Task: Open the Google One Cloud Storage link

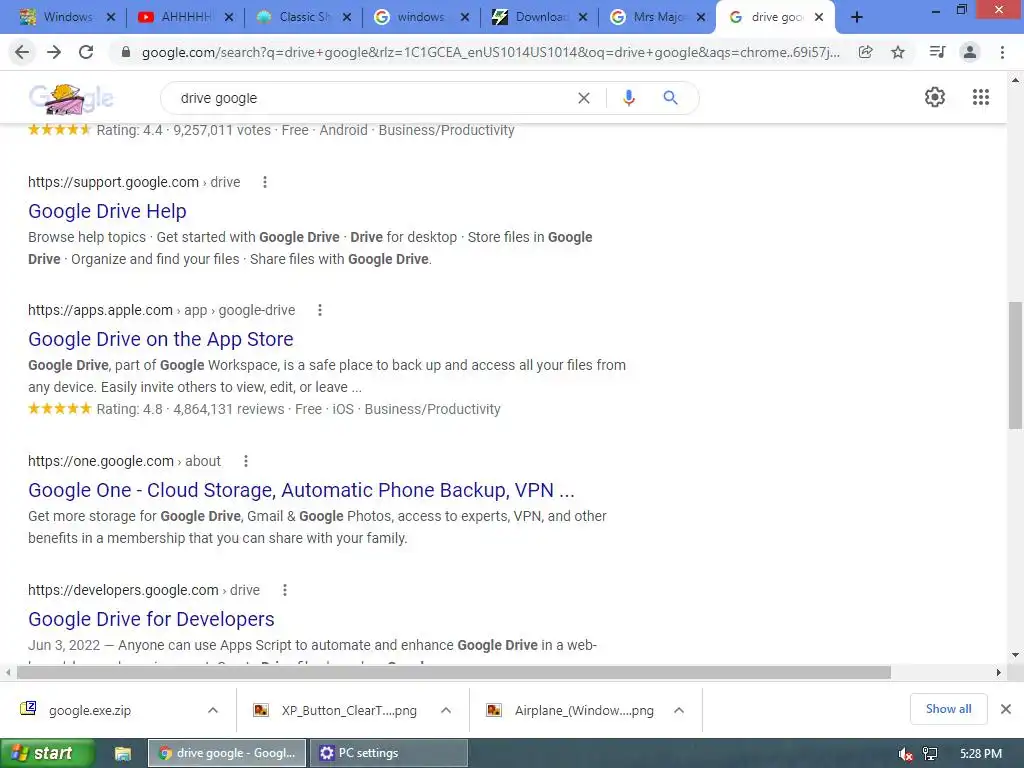Action: (x=301, y=490)
